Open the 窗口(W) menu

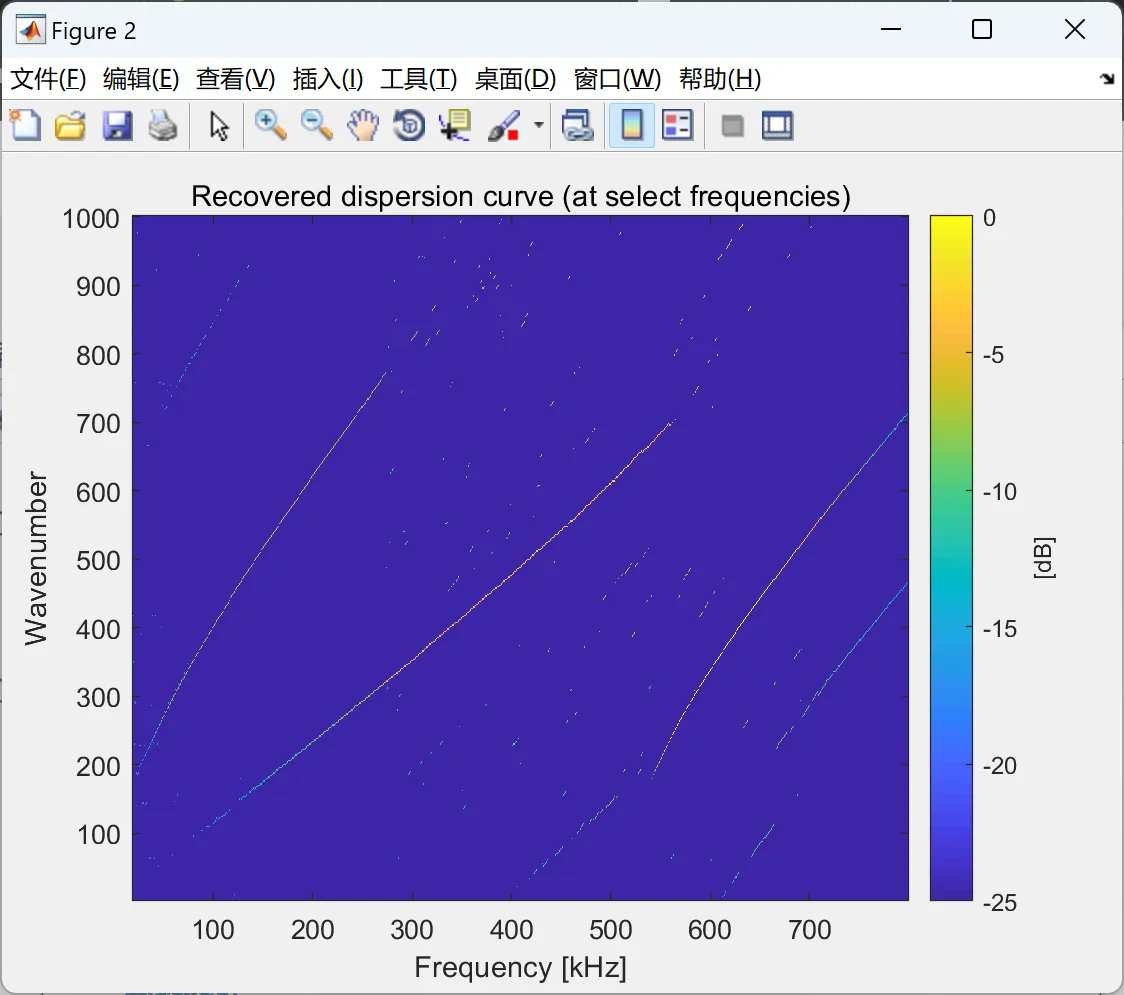(617, 79)
